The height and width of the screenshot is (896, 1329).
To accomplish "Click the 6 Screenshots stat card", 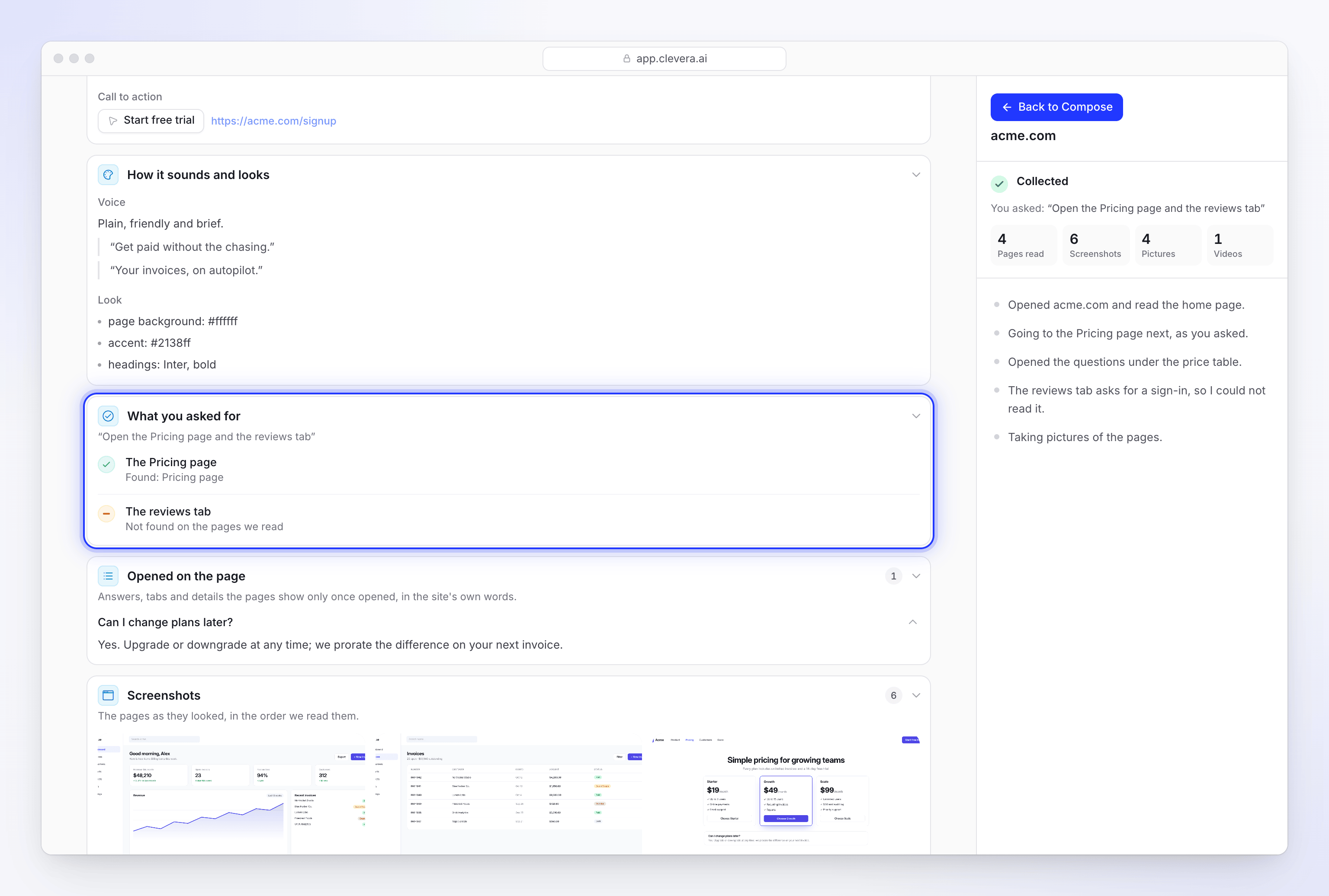I will tap(1096, 245).
